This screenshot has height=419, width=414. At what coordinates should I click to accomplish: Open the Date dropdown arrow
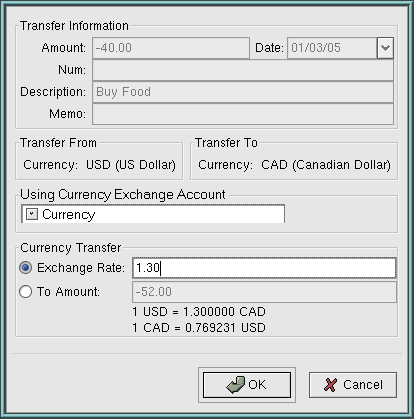pyautogui.click(x=385, y=48)
